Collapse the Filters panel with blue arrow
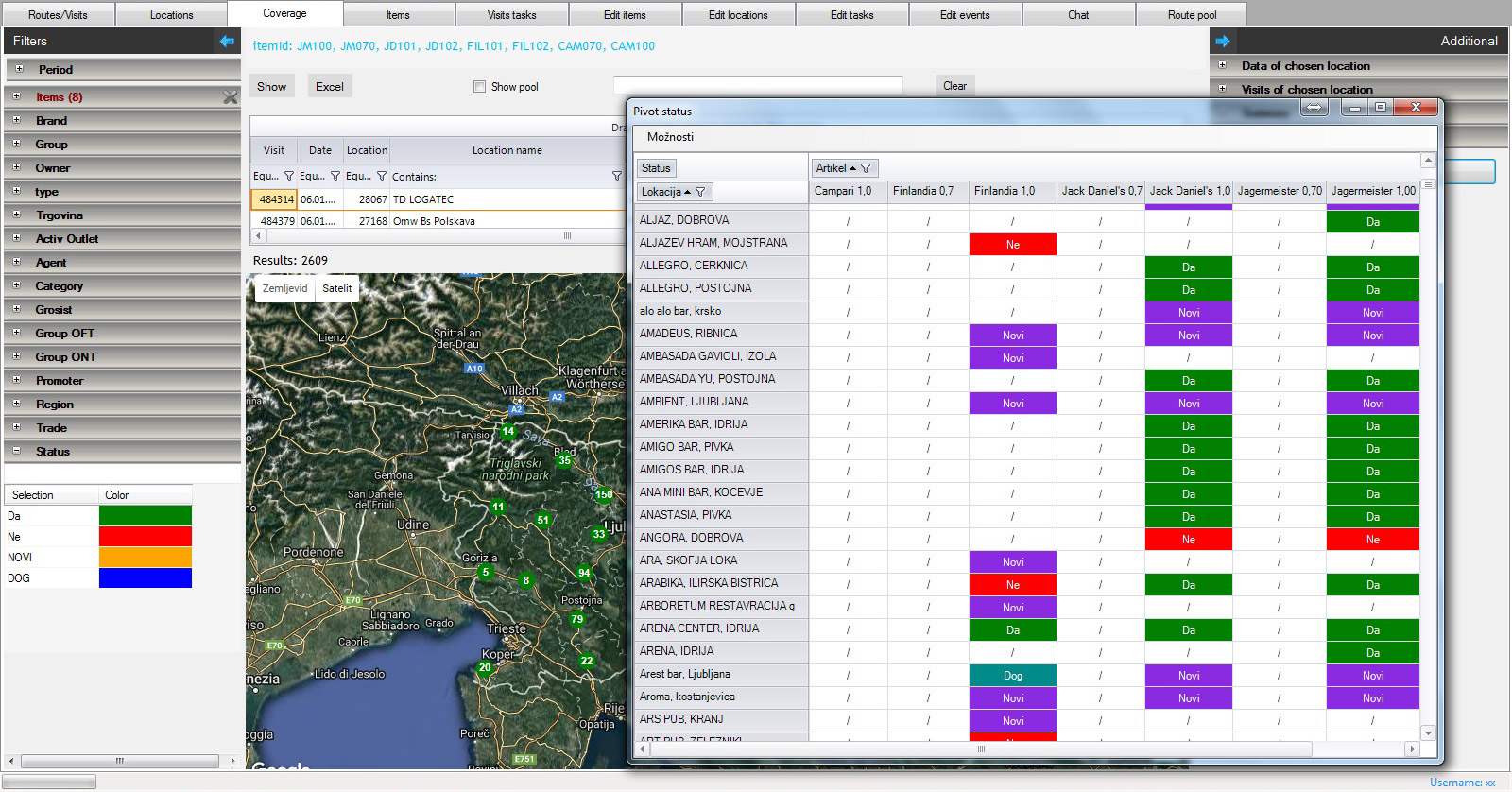1512x792 pixels. [x=227, y=41]
